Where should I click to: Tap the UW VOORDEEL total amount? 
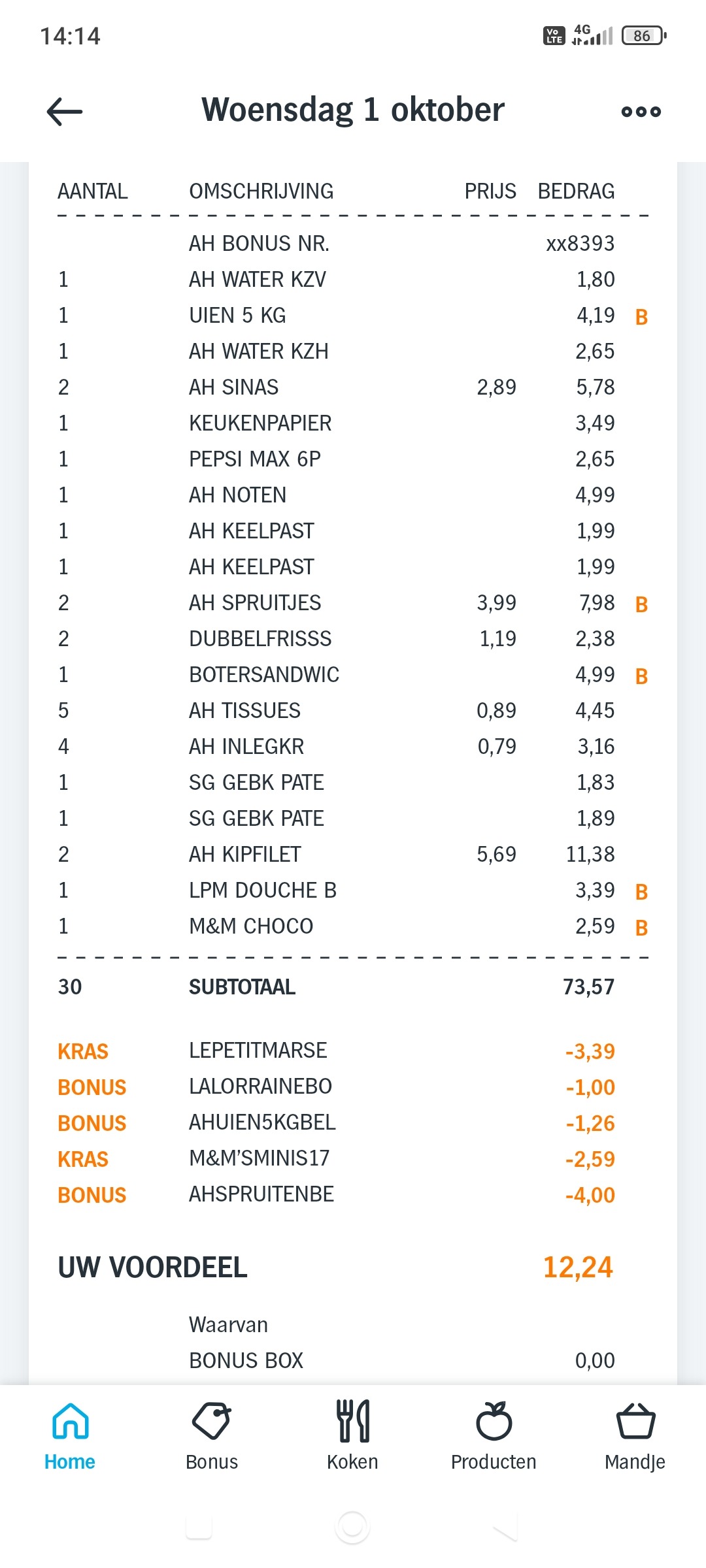[x=578, y=1266]
